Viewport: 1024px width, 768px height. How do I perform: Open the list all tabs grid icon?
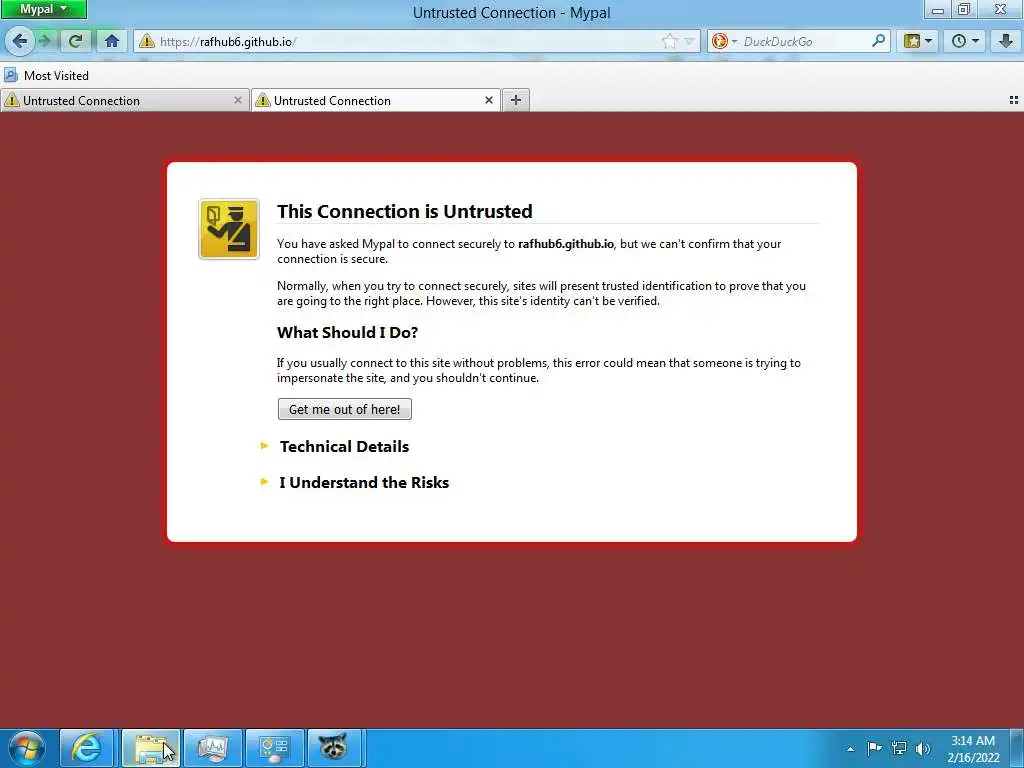[x=1014, y=100]
